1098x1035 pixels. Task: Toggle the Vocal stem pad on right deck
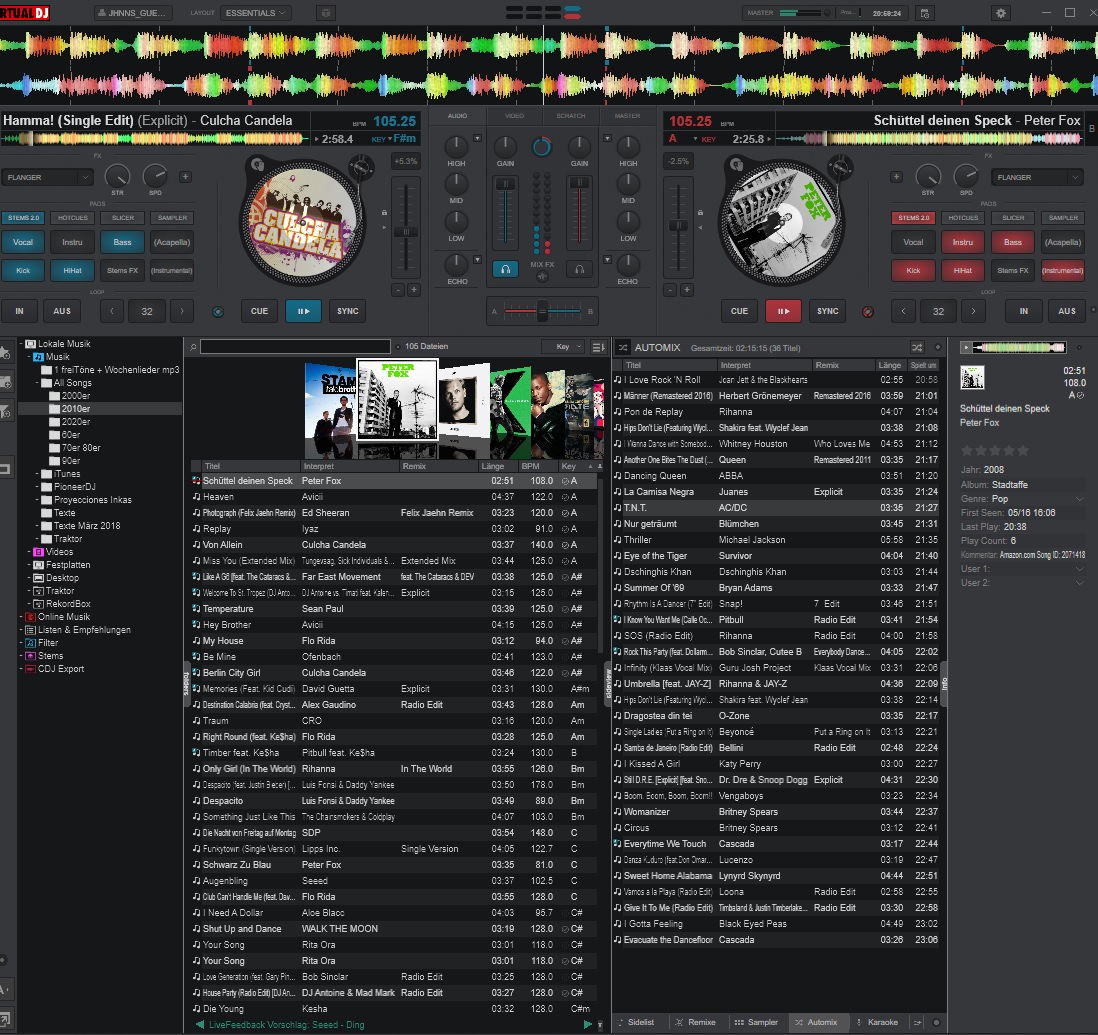pyautogui.click(x=913, y=242)
